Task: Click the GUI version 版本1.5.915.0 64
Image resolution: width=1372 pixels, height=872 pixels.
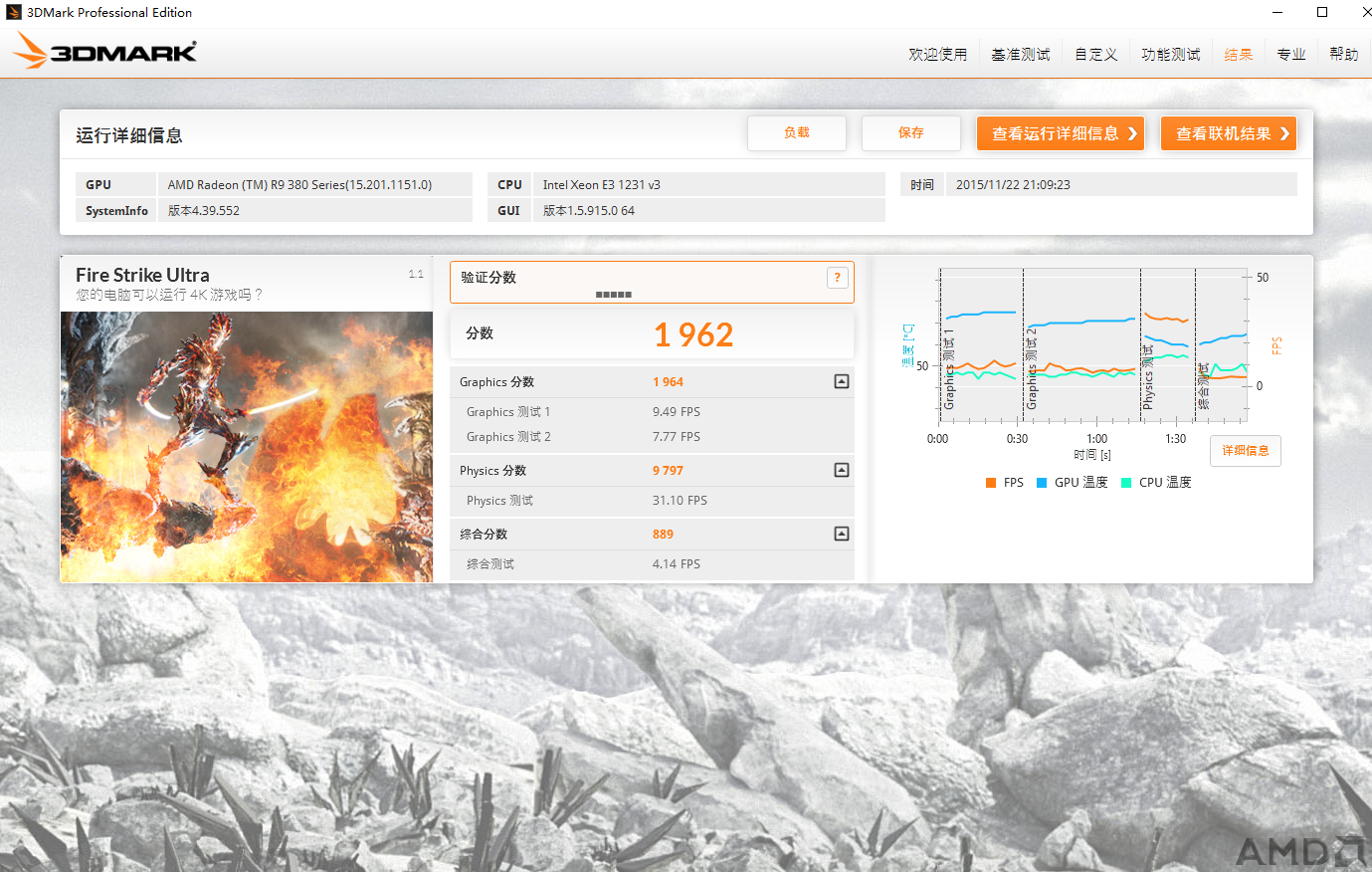Action: [588, 211]
